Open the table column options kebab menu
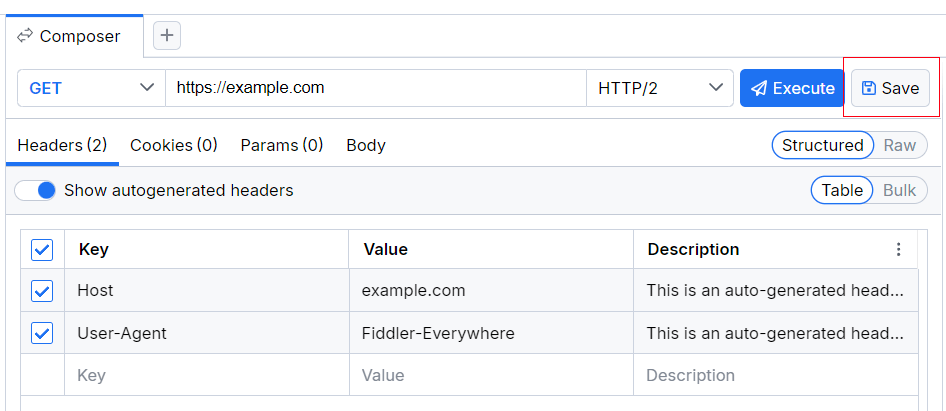Image resolution: width=946 pixels, height=411 pixels. pos(898,249)
